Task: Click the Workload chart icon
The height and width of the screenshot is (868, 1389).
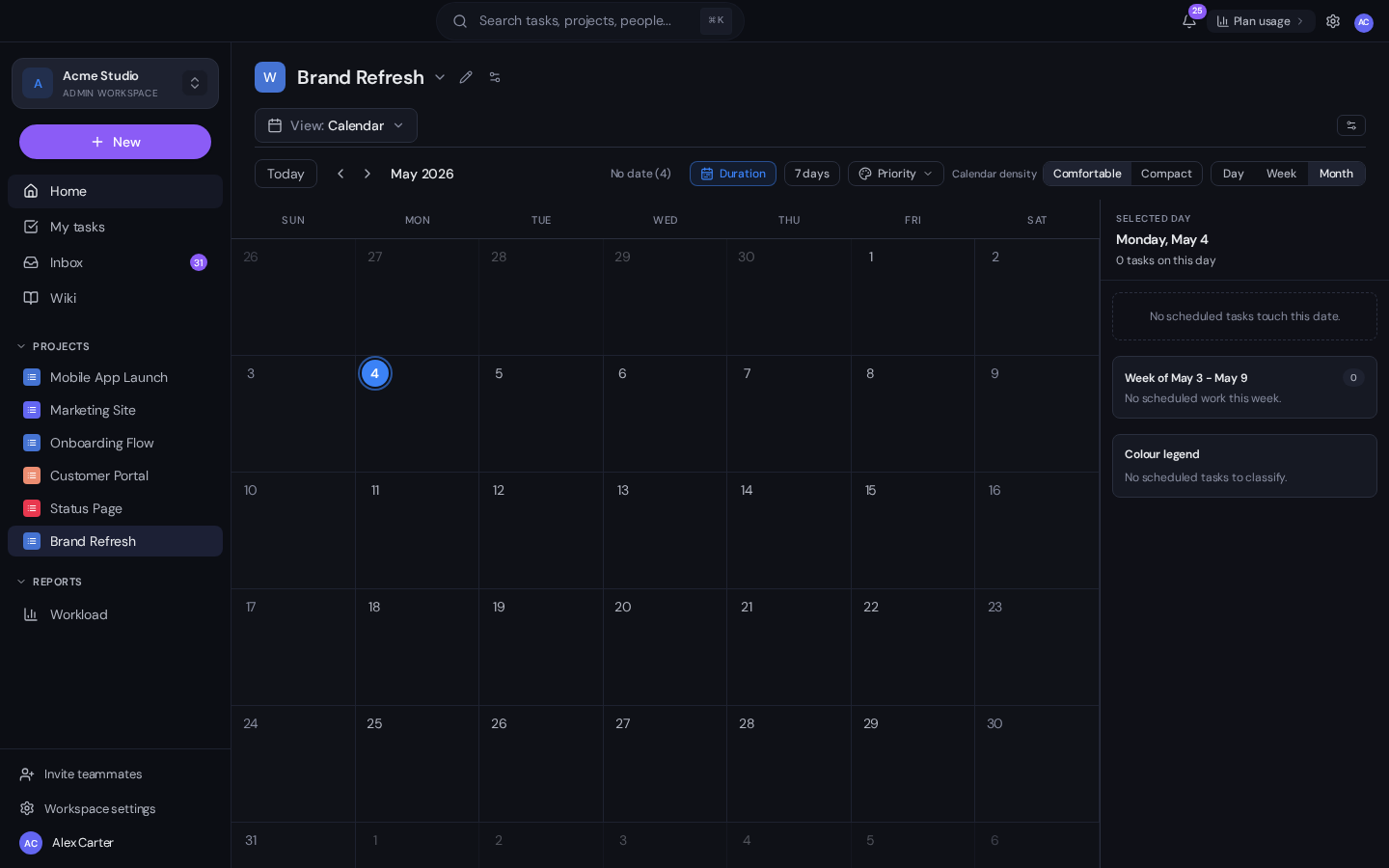Action: (x=31, y=614)
